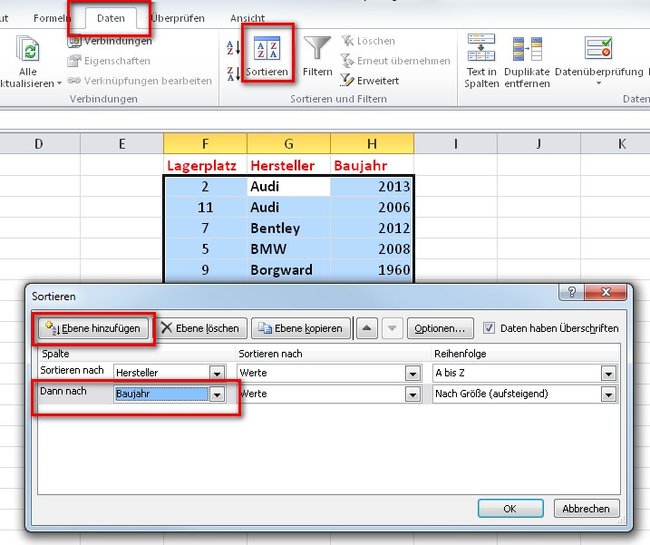Click Ebene kopieren button

301,328
